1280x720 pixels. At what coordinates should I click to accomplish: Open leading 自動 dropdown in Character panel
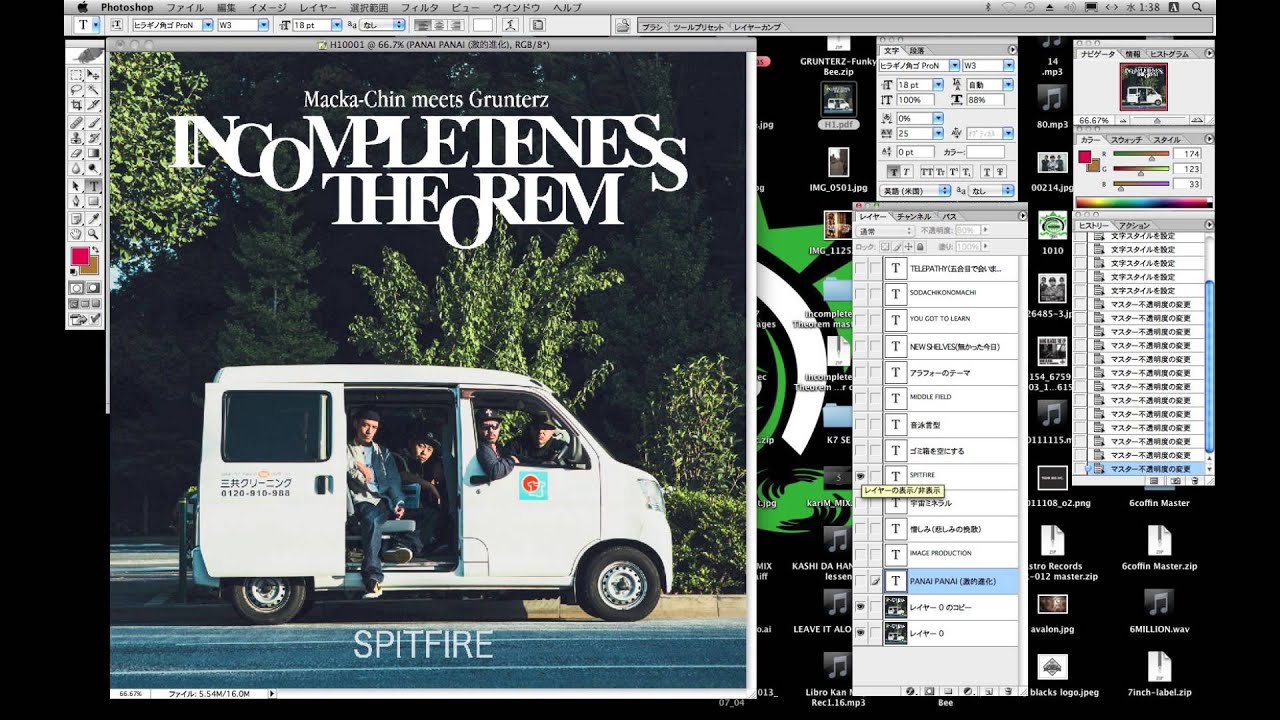pos(1008,85)
